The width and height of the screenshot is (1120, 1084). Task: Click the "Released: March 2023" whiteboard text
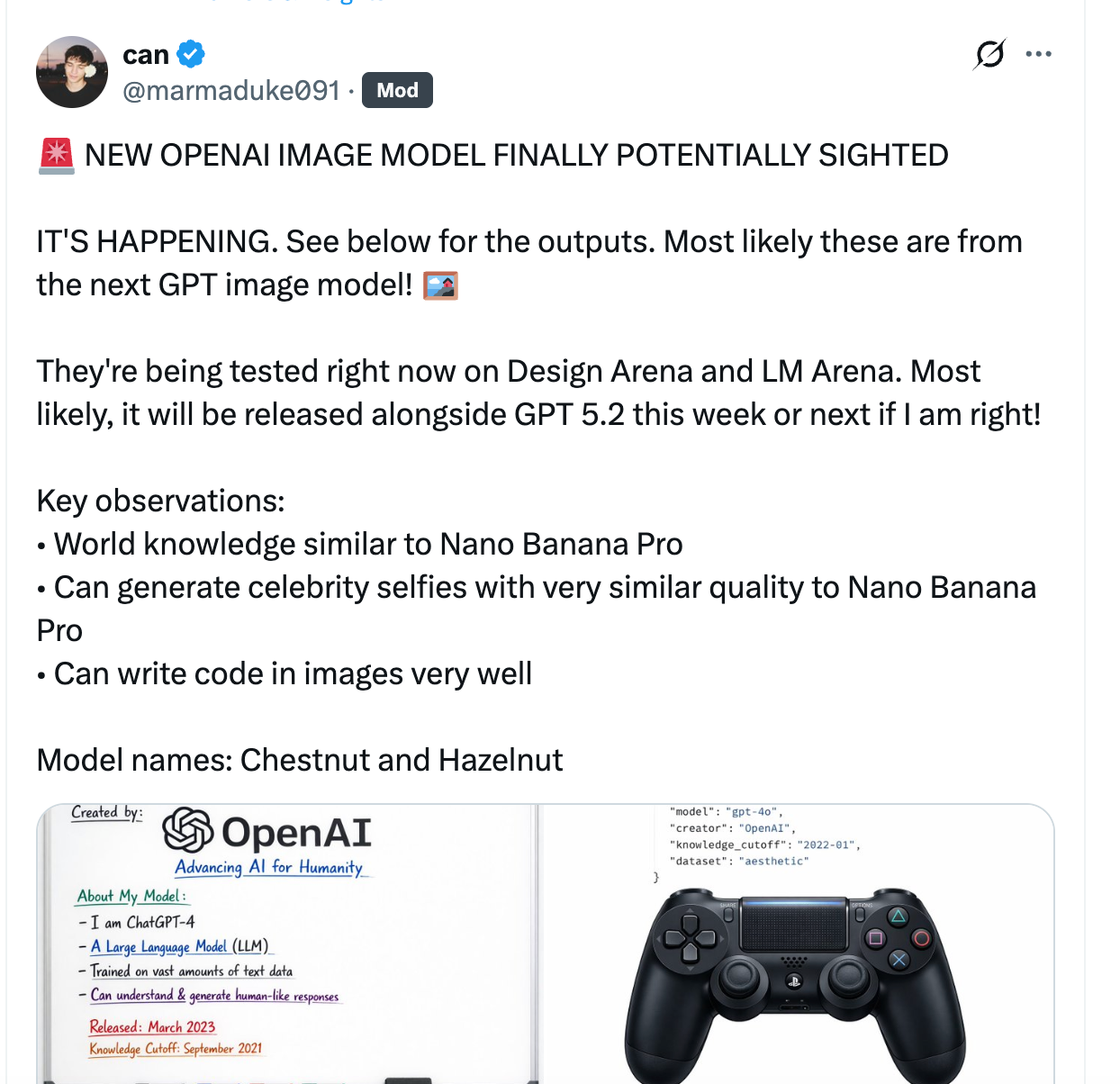[152, 1026]
